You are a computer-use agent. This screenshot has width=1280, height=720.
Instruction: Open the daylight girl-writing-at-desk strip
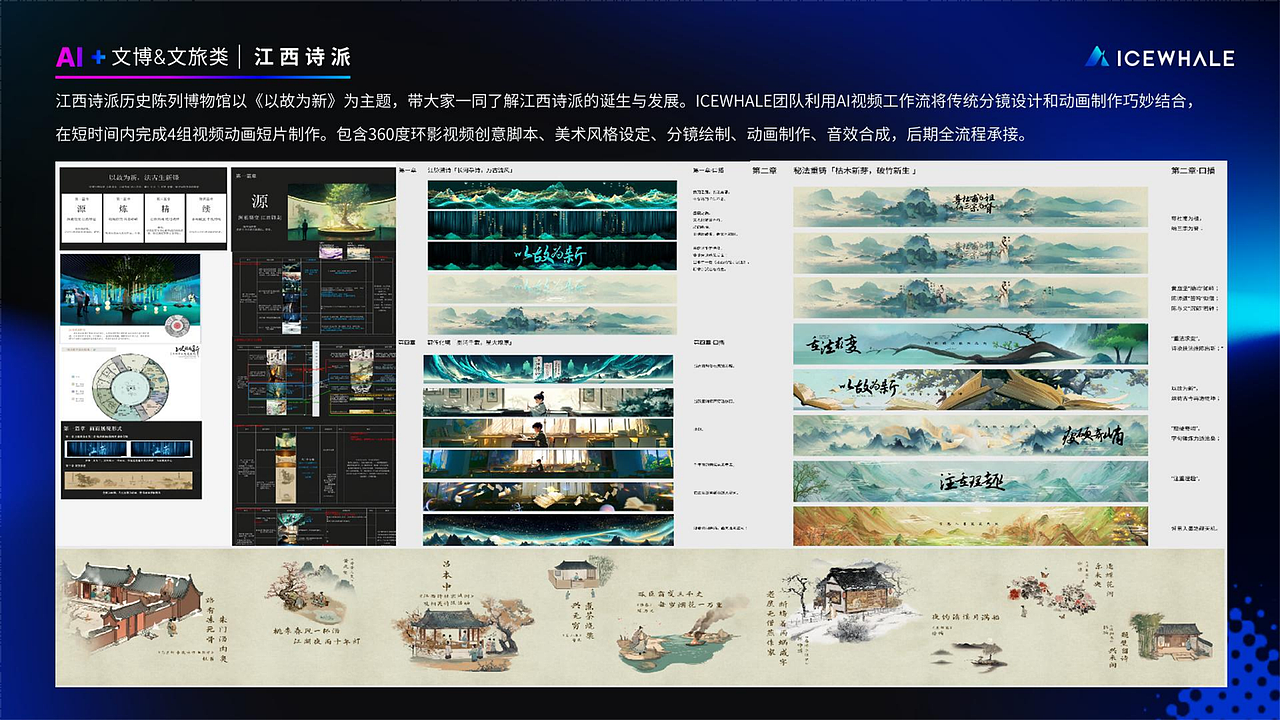point(548,401)
